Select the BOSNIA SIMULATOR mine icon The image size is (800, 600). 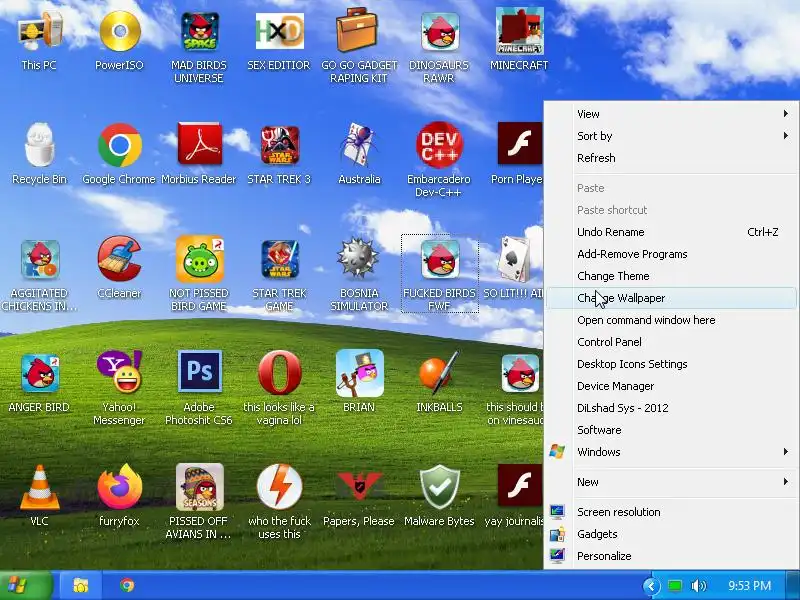[359, 259]
